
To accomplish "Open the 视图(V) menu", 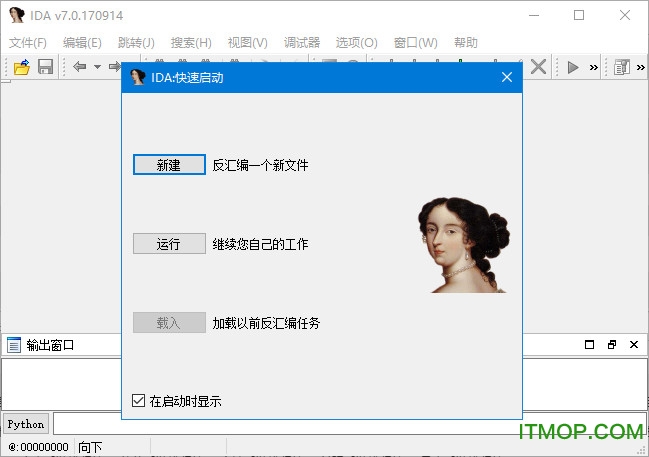I will pyautogui.click(x=248, y=43).
